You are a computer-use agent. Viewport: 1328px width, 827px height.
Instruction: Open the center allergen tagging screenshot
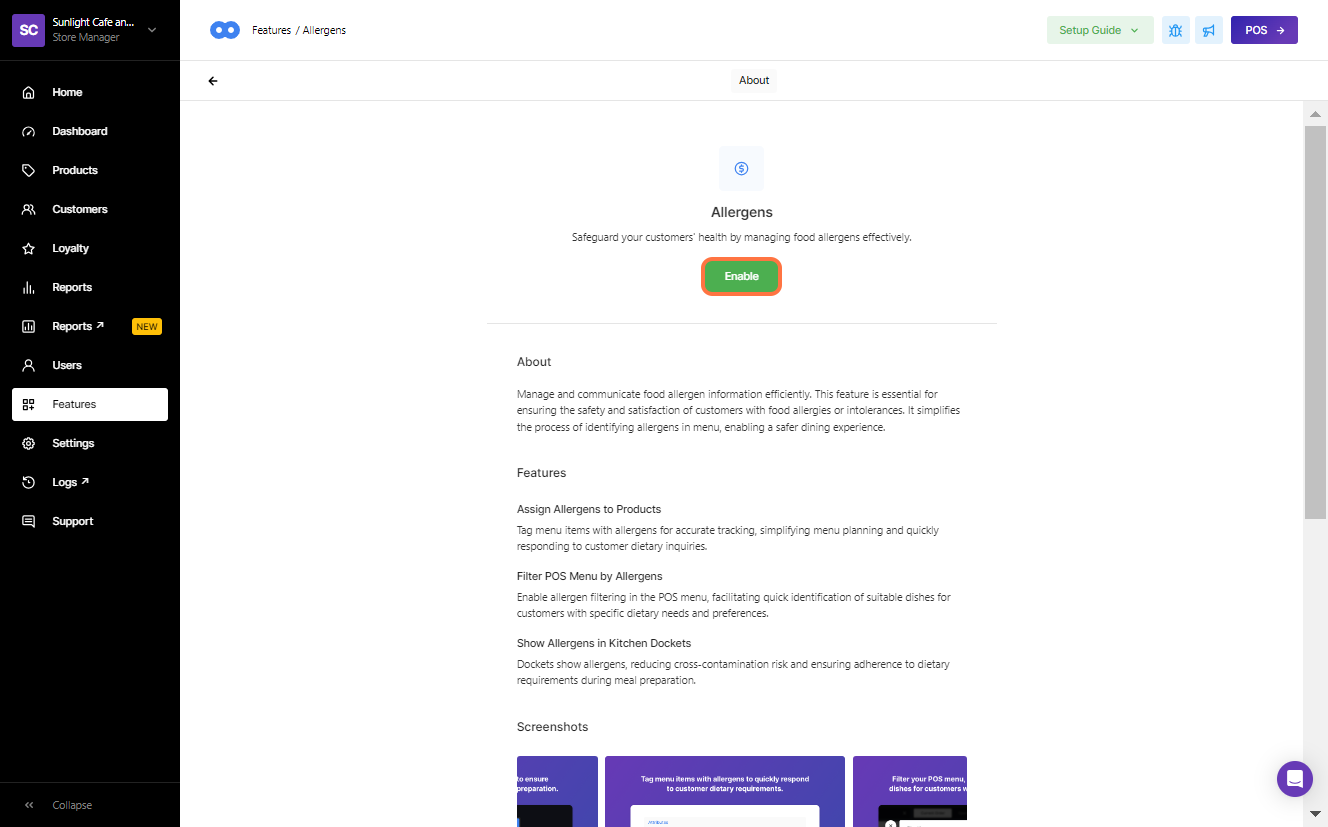tap(725, 791)
